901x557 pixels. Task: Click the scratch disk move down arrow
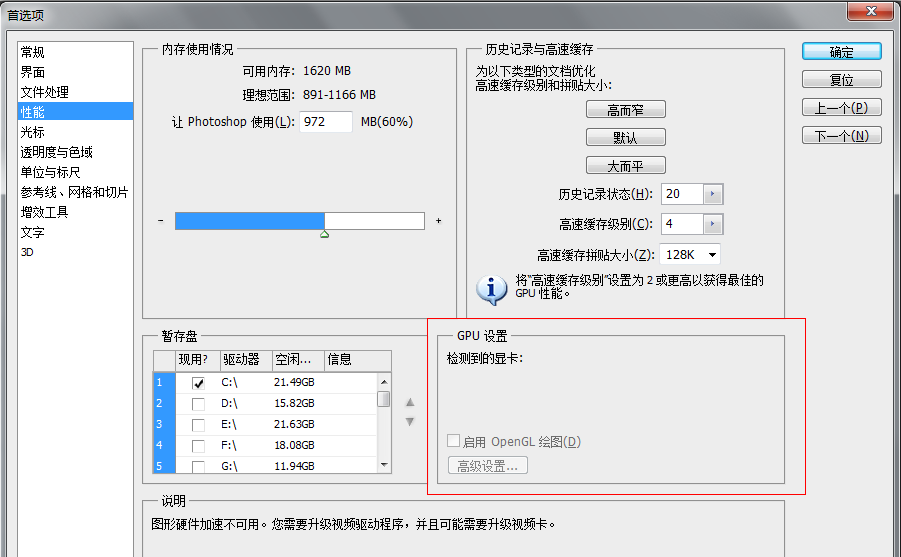coord(409,422)
